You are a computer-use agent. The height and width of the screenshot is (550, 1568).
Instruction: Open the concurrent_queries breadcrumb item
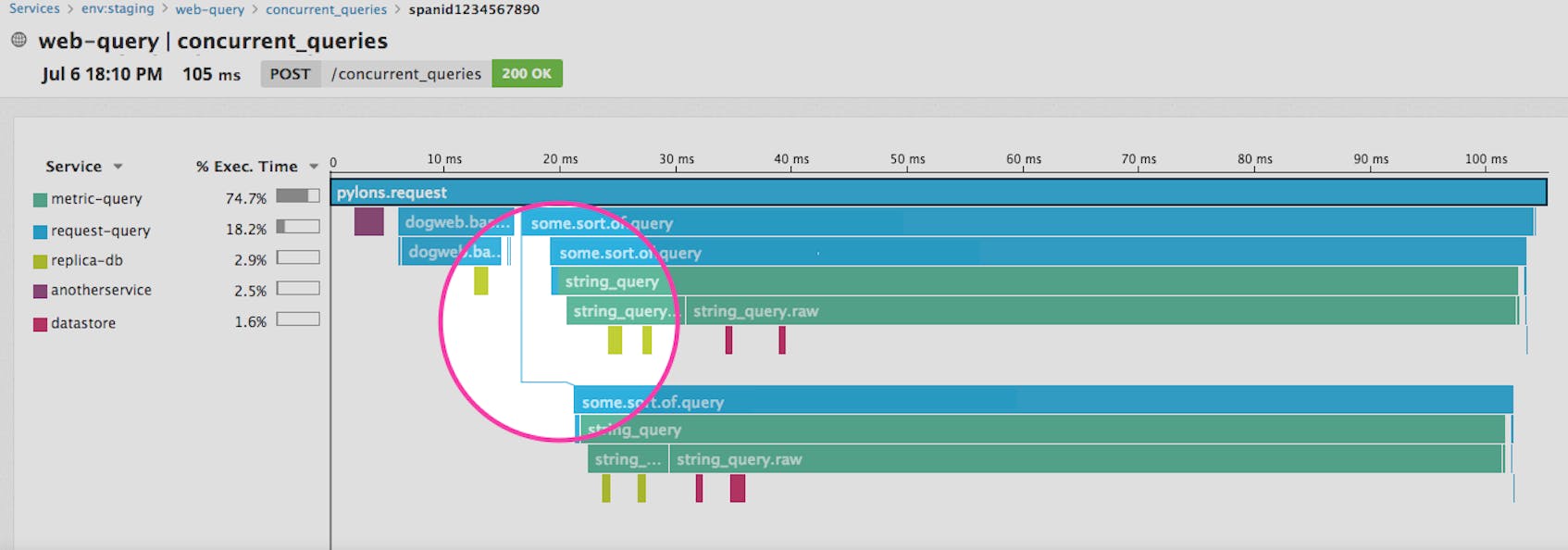click(x=326, y=9)
